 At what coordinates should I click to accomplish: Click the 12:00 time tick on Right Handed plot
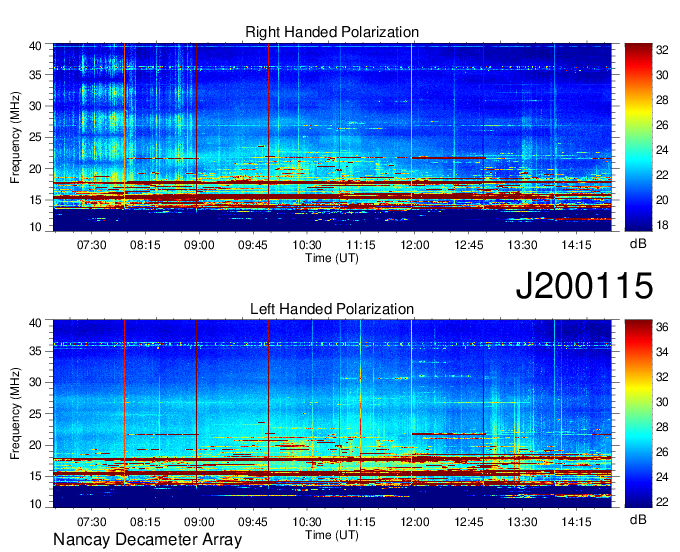tap(415, 245)
